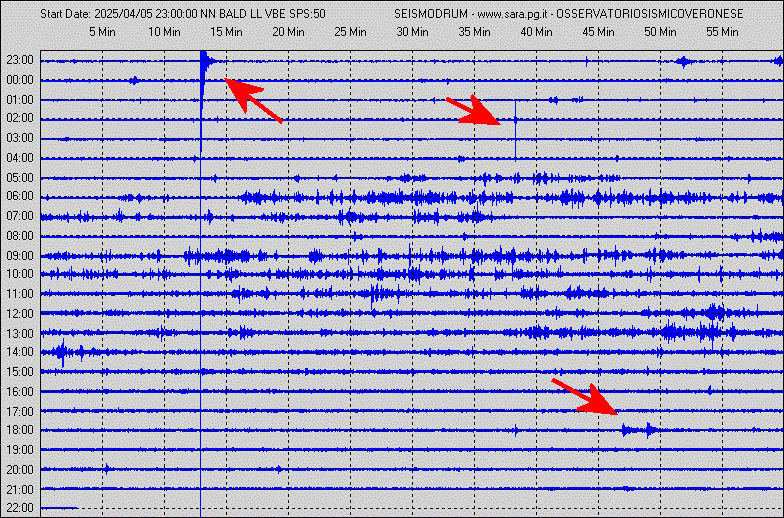784x518 pixels.
Task: Click the 03:00 hour row label
Action: pos(20,138)
